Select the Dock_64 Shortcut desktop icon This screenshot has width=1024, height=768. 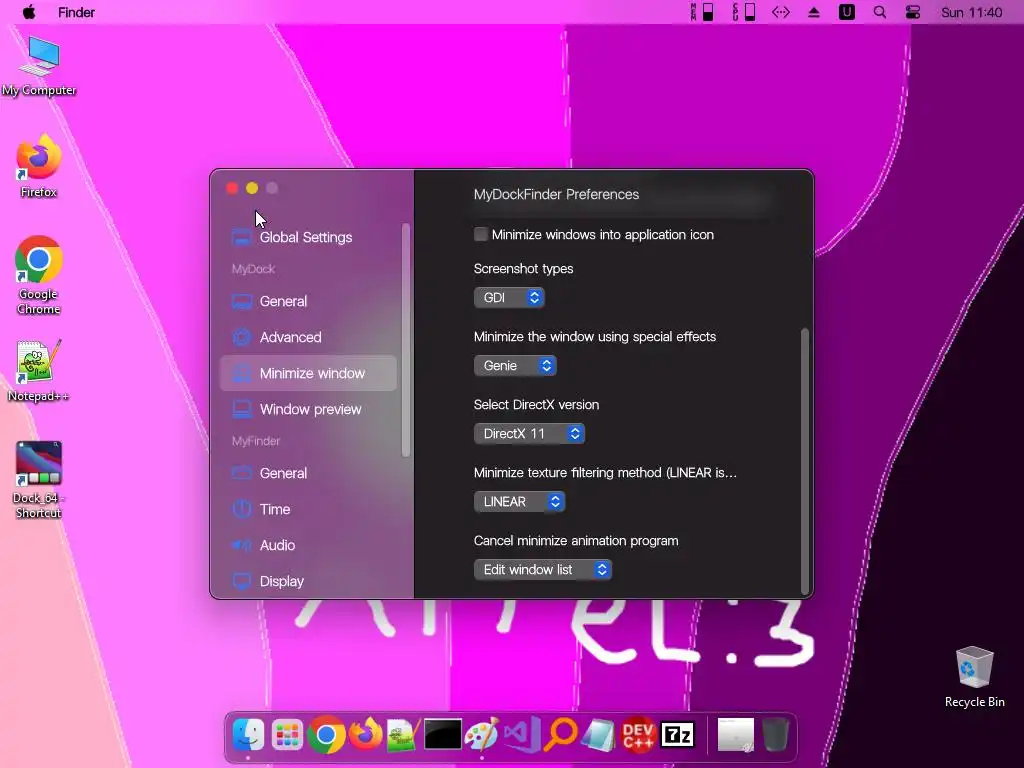pyautogui.click(x=39, y=480)
